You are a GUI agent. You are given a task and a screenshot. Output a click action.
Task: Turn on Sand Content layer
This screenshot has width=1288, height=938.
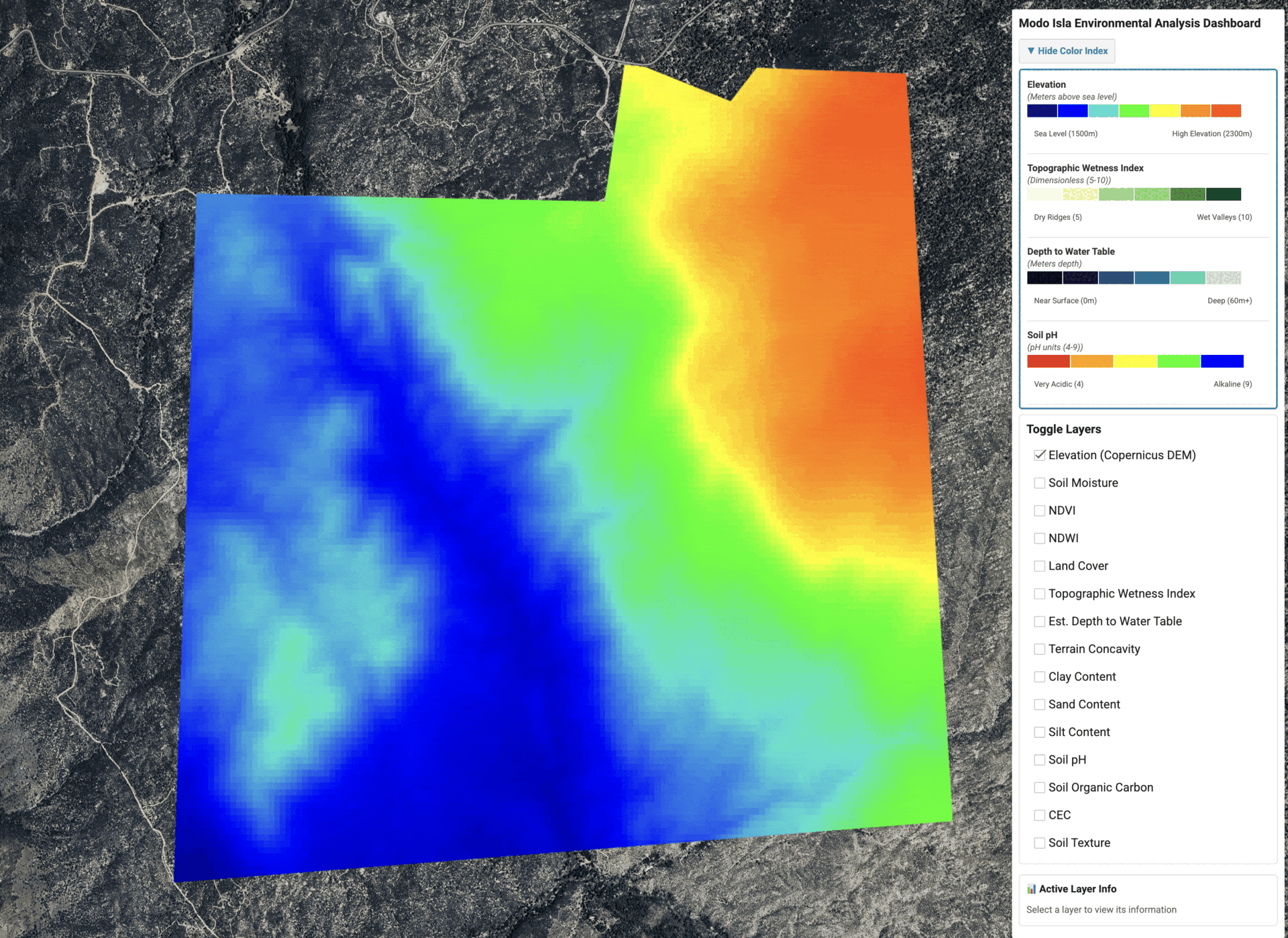(1039, 705)
